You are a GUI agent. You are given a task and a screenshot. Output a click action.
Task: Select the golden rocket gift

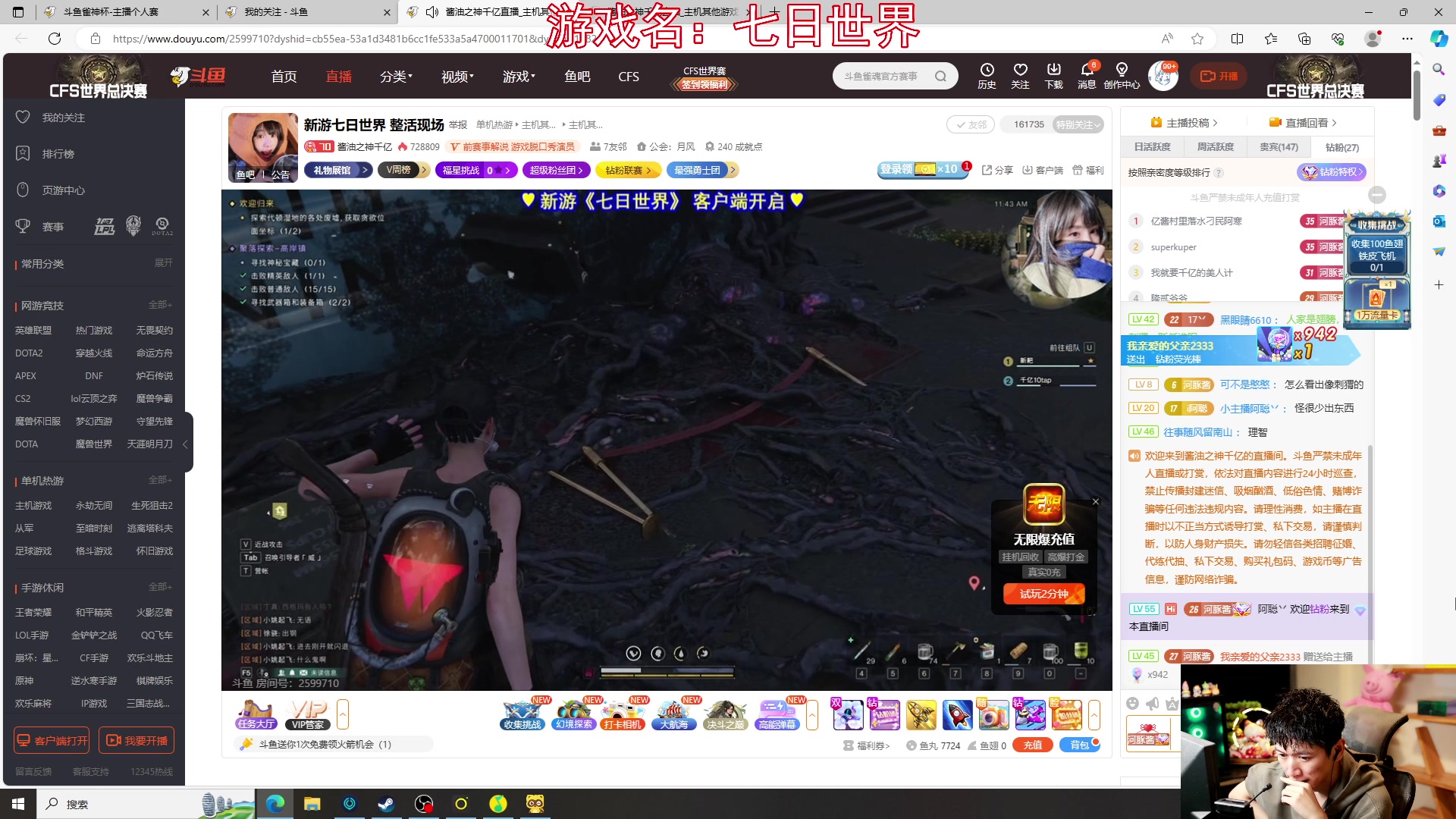tap(921, 715)
